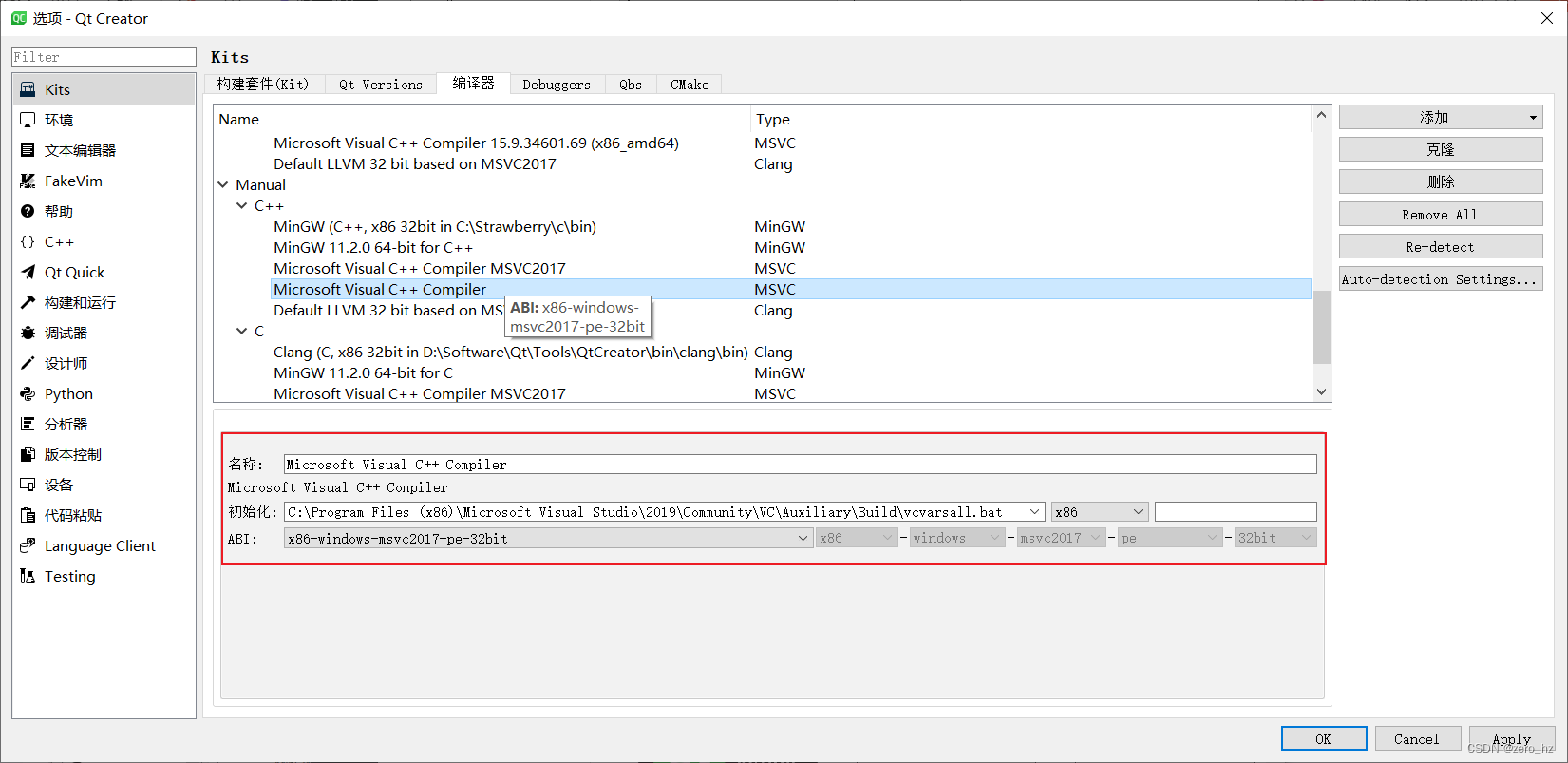1568x763 pixels.
Task: Open the Kits category icon in sidebar
Action: point(28,89)
